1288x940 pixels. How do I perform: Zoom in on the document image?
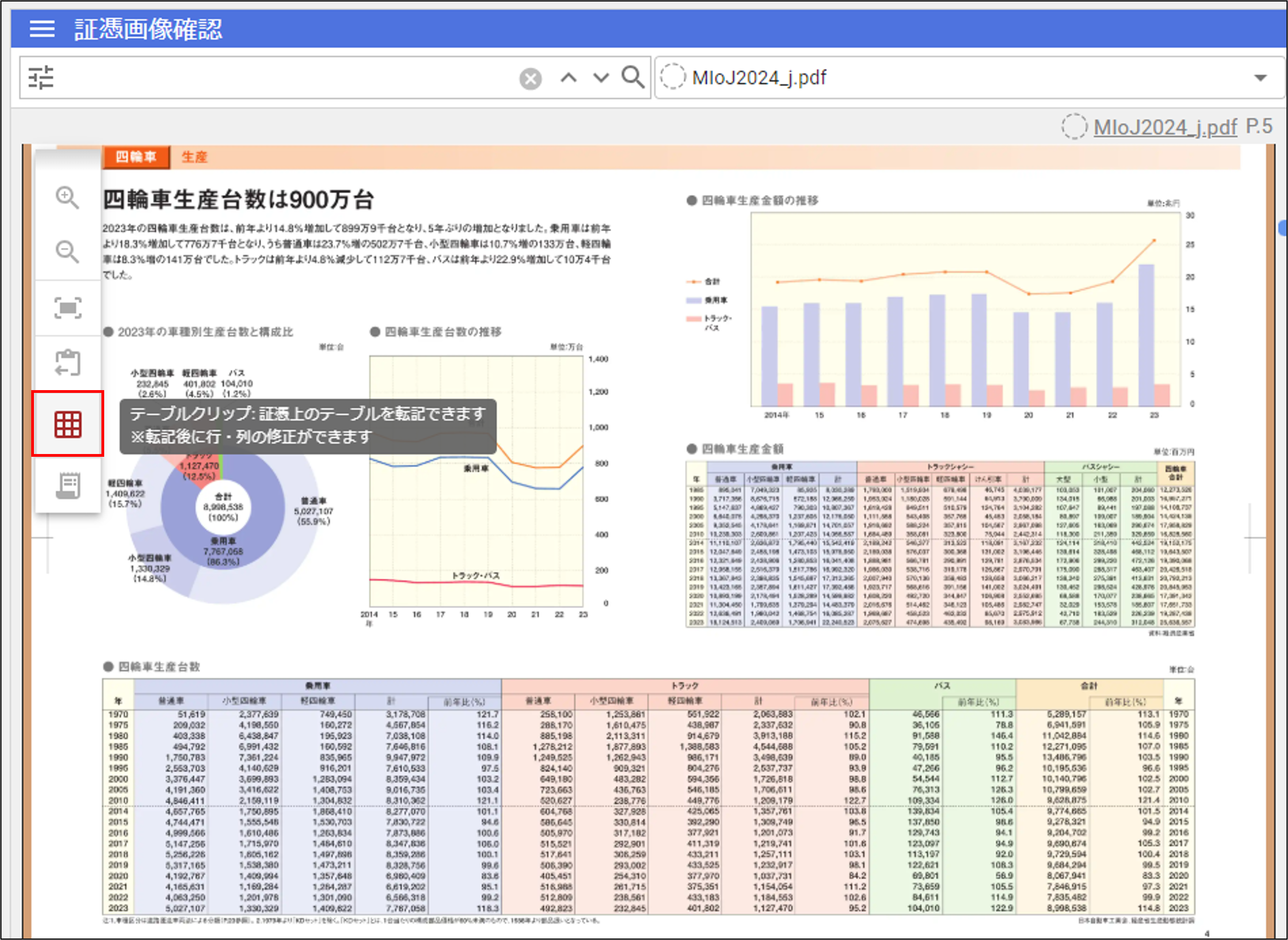pyautogui.click(x=67, y=198)
